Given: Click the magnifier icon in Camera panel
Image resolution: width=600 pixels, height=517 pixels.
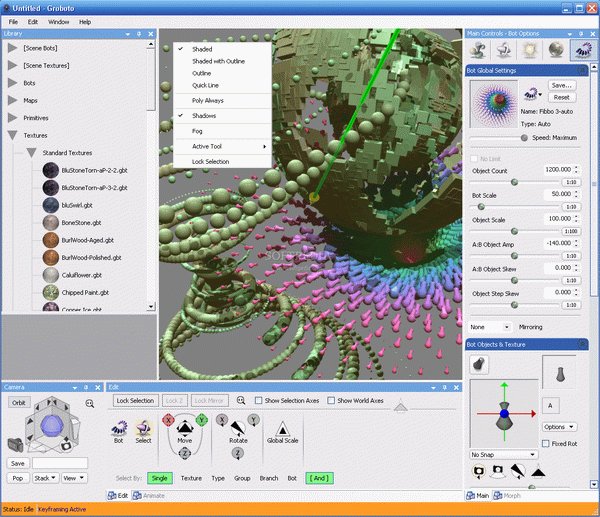Looking at the screenshot, I should point(90,403).
